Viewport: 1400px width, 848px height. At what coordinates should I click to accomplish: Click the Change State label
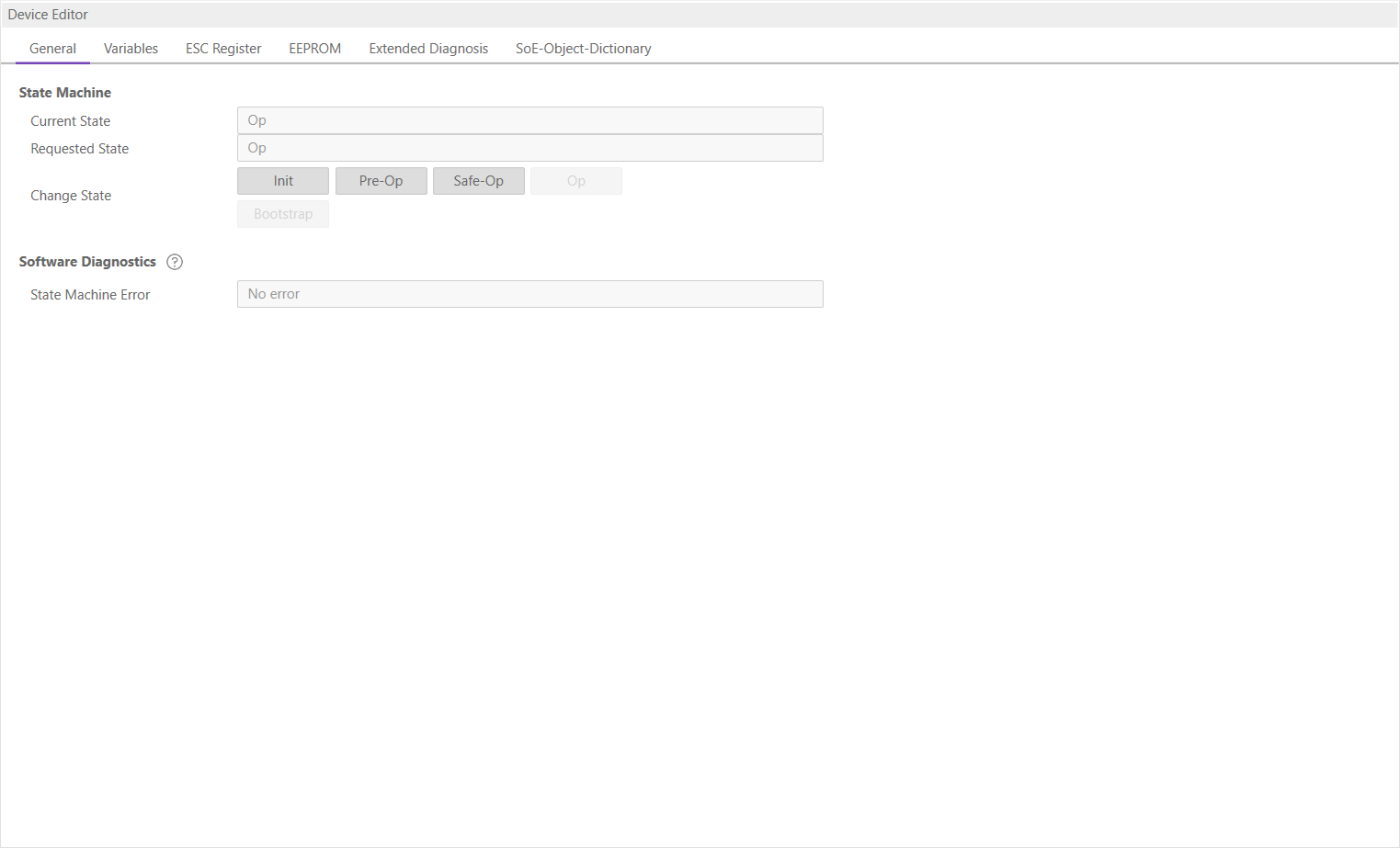tap(71, 196)
